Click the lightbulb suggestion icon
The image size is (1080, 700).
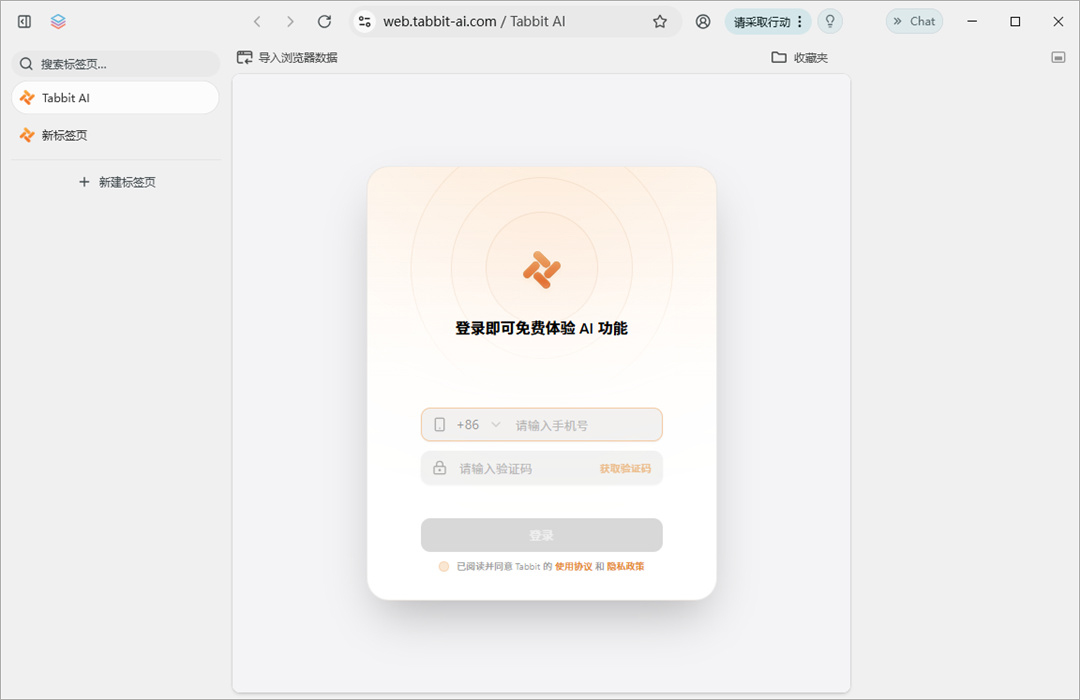830,21
